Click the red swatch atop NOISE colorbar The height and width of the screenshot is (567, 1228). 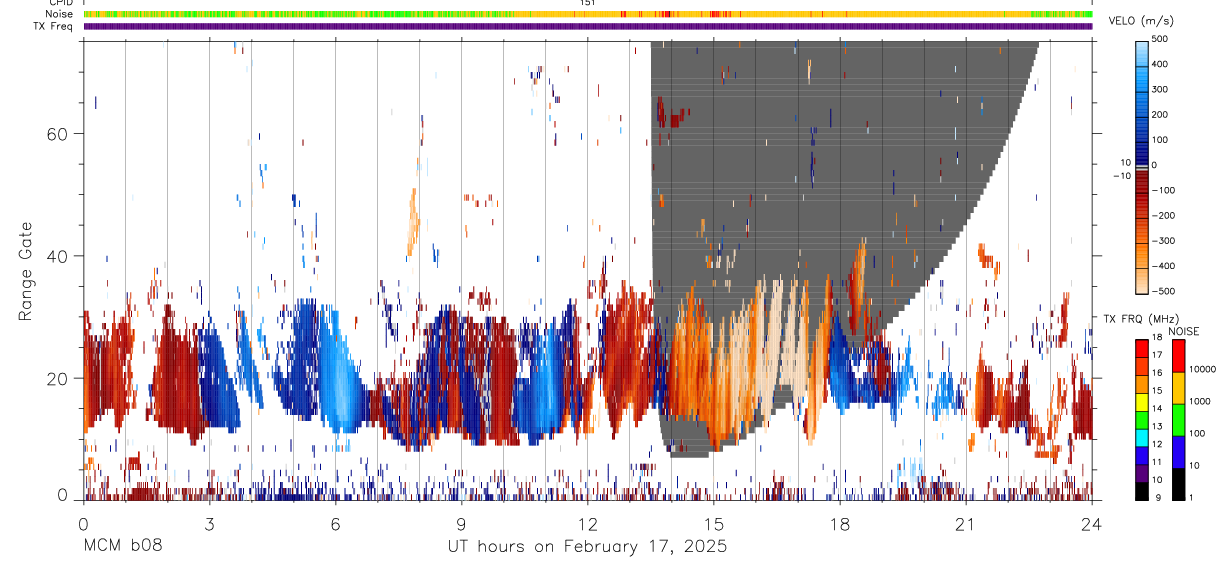coord(1179,356)
